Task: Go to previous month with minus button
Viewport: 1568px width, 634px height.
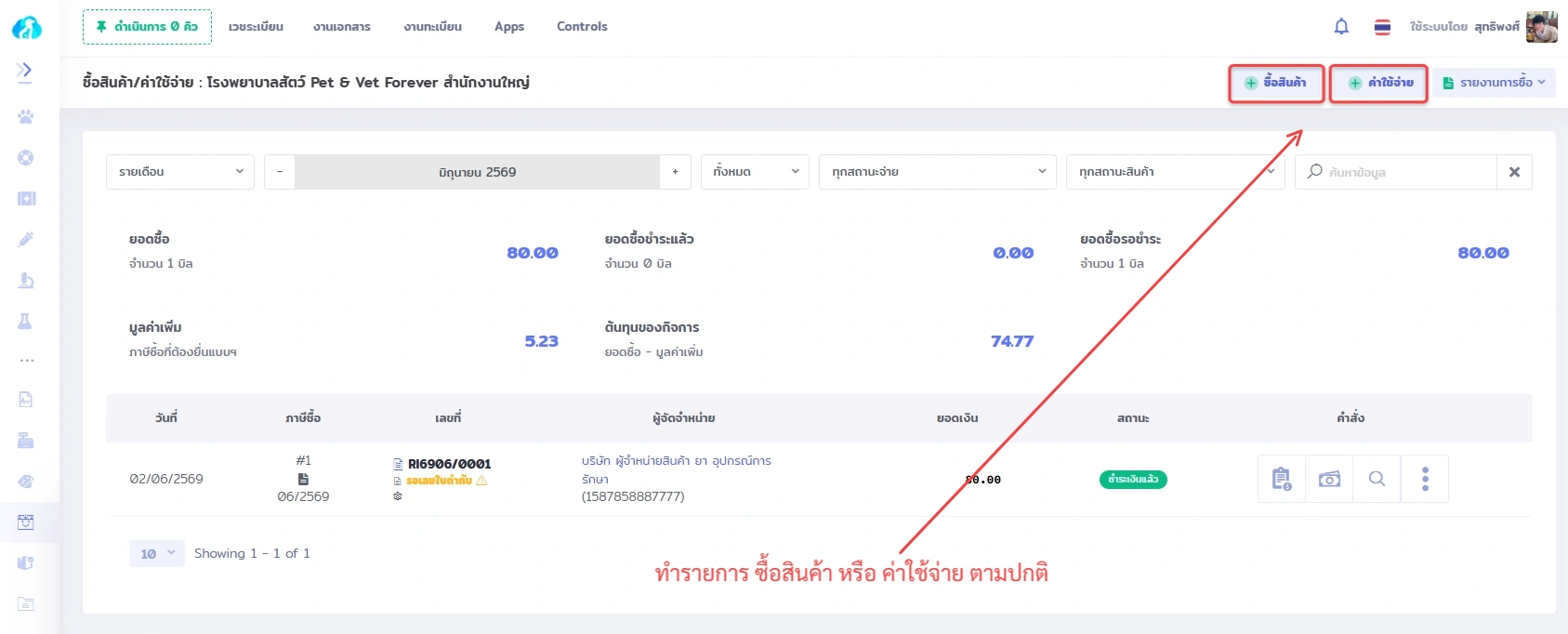Action: coord(280,172)
